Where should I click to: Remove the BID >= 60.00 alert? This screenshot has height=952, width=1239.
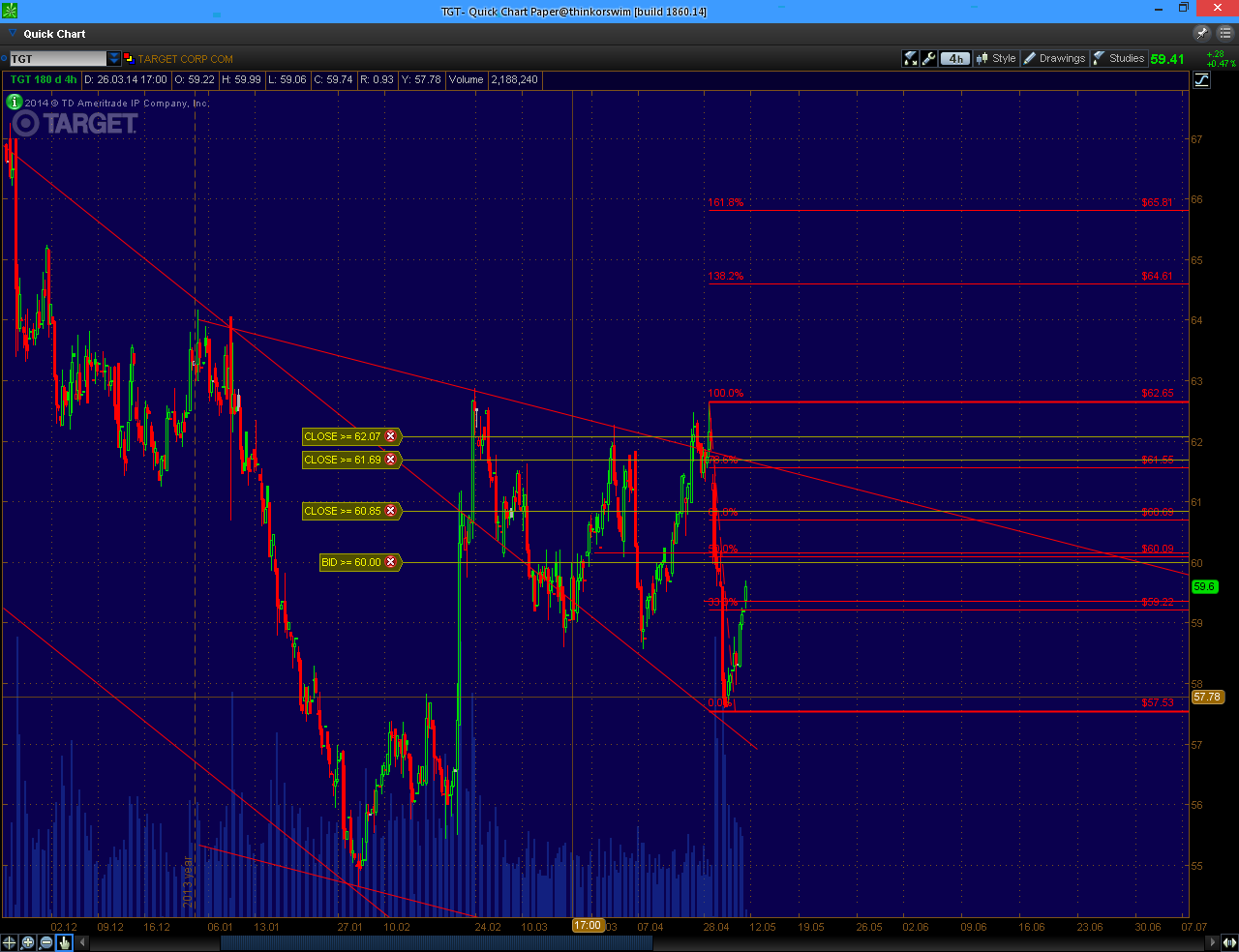click(391, 562)
